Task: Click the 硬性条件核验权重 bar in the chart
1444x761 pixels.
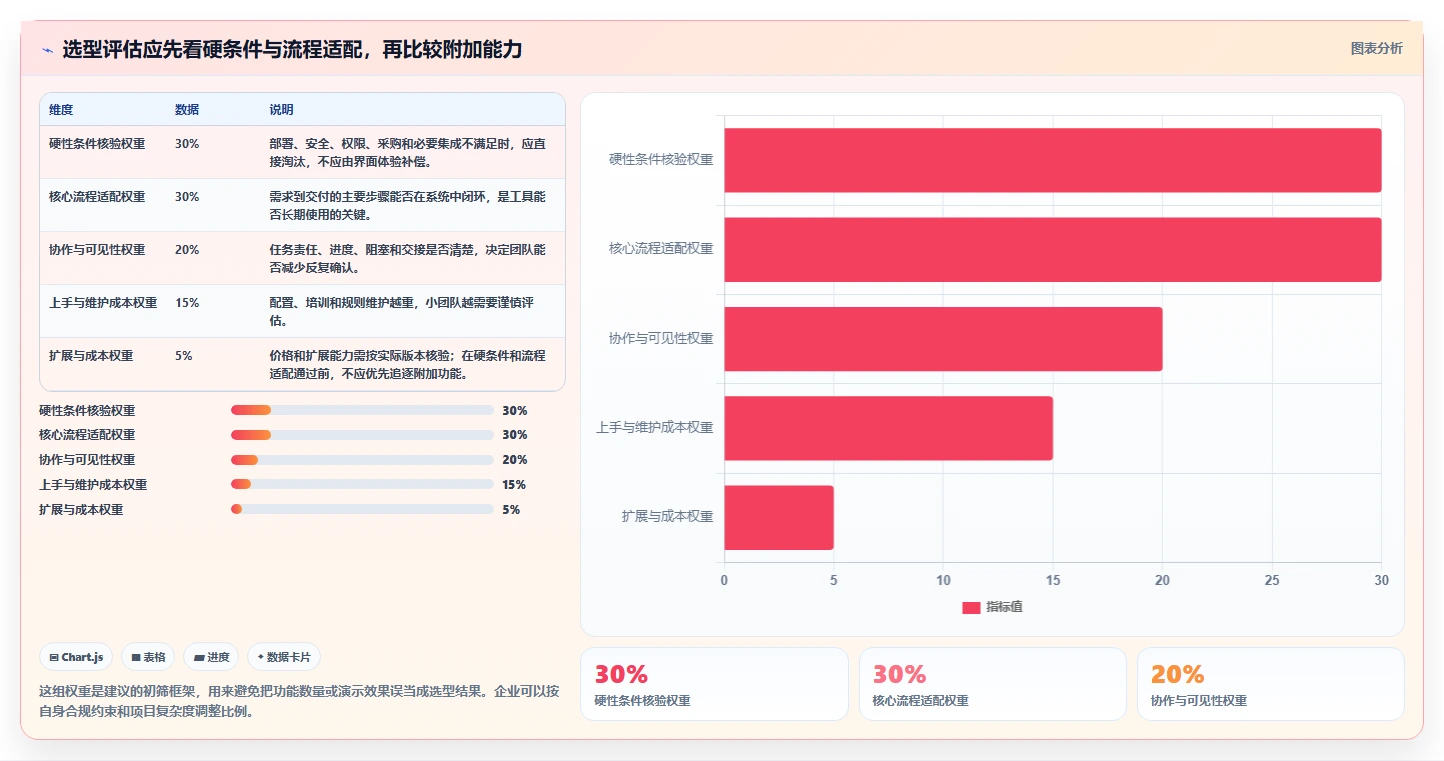Action: pyautogui.click(x=1052, y=160)
